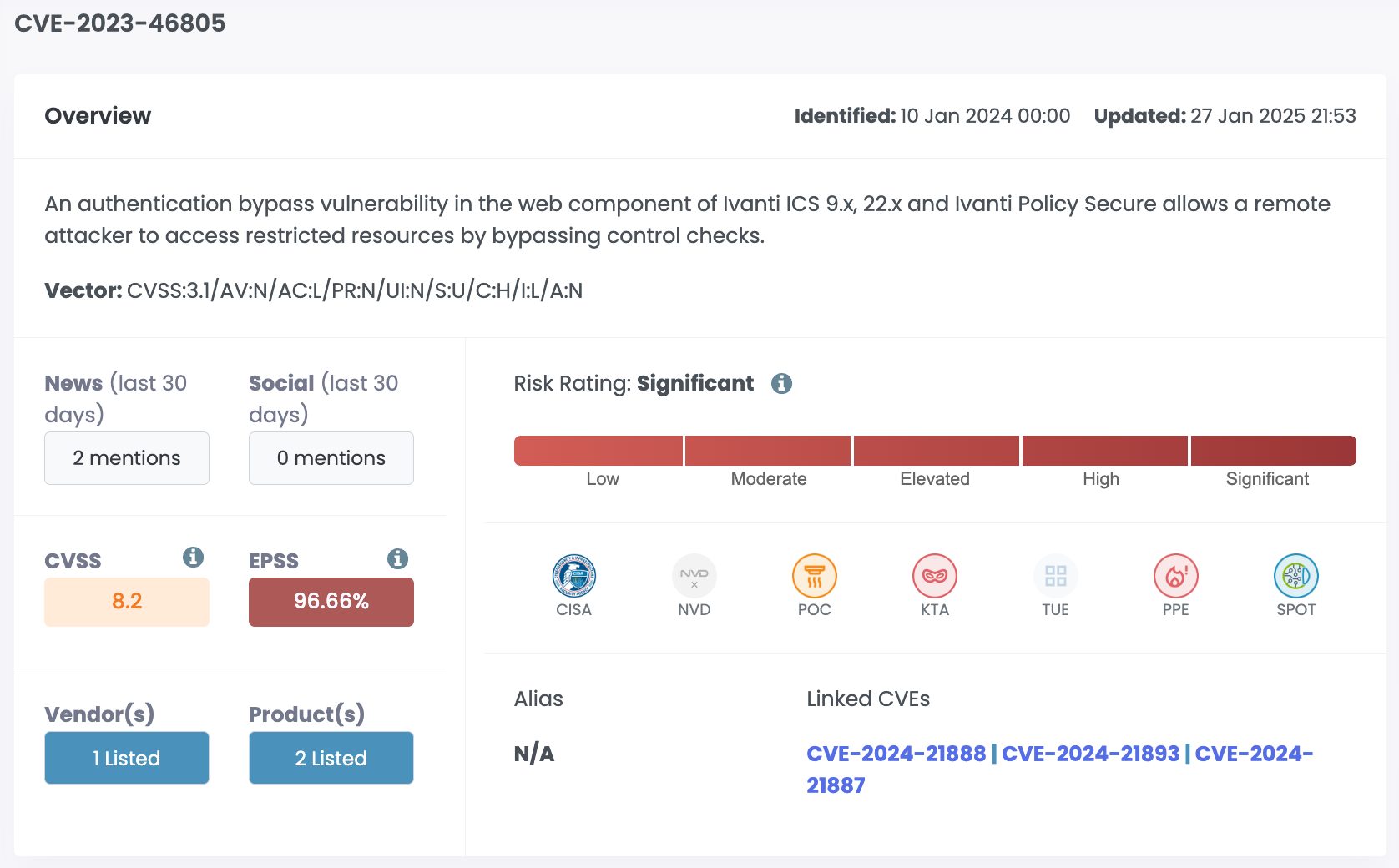Select the POC exploit icon
1399x868 pixels.
[814, 576]
